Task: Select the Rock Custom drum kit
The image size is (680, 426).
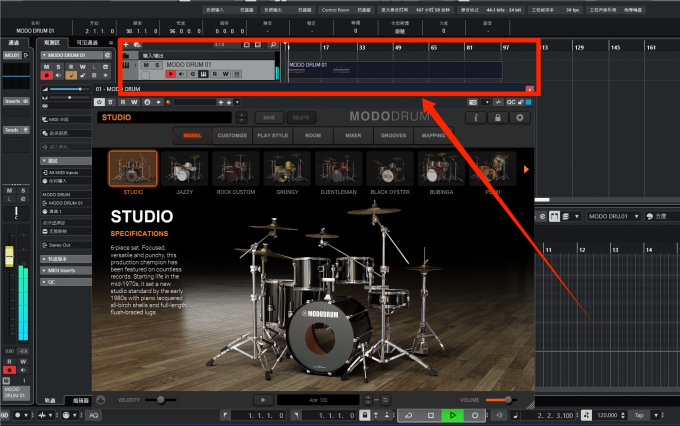Action: click(235, 168)
